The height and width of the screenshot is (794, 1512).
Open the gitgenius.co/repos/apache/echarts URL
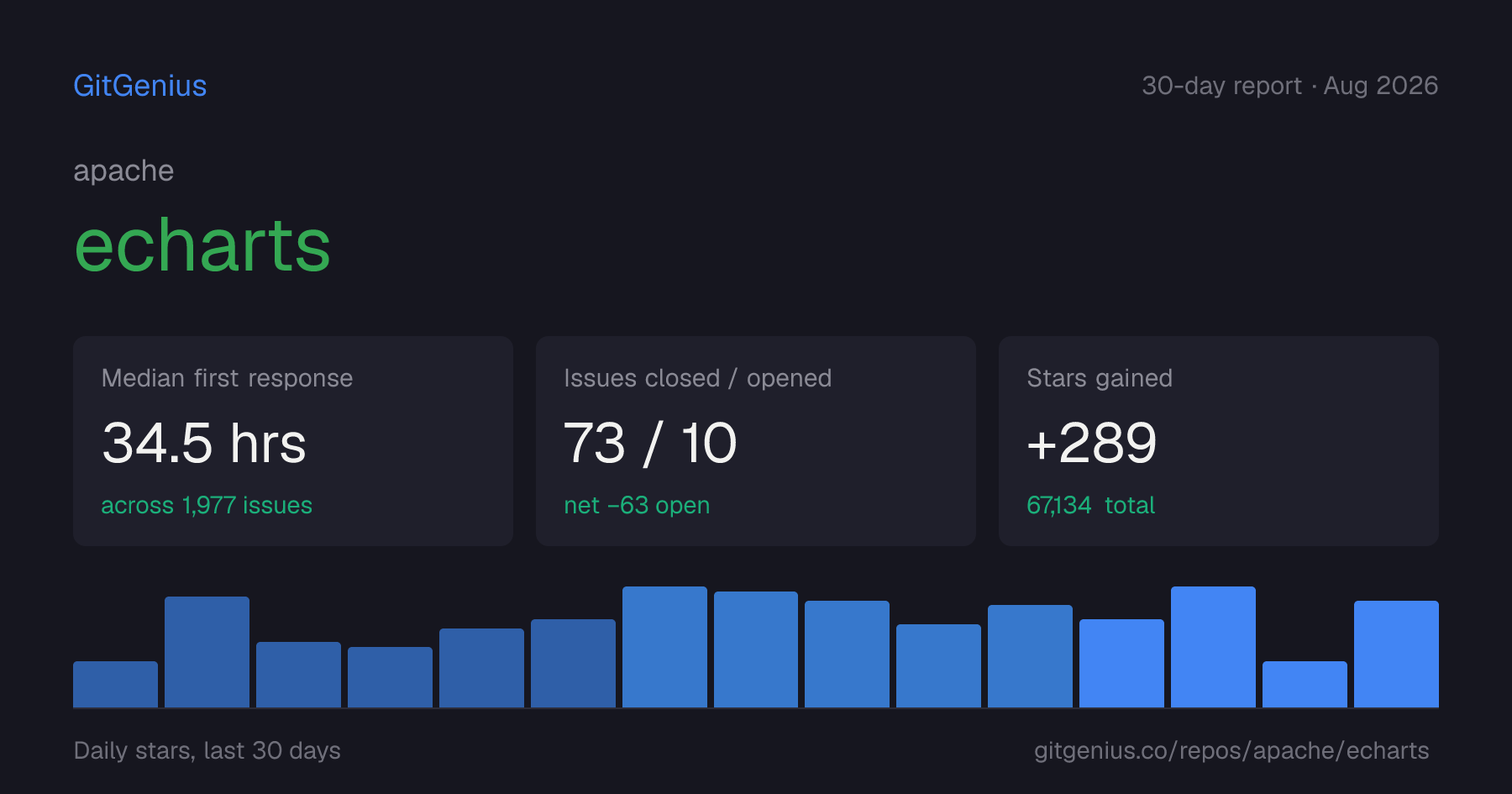[x=1231, y=750]
